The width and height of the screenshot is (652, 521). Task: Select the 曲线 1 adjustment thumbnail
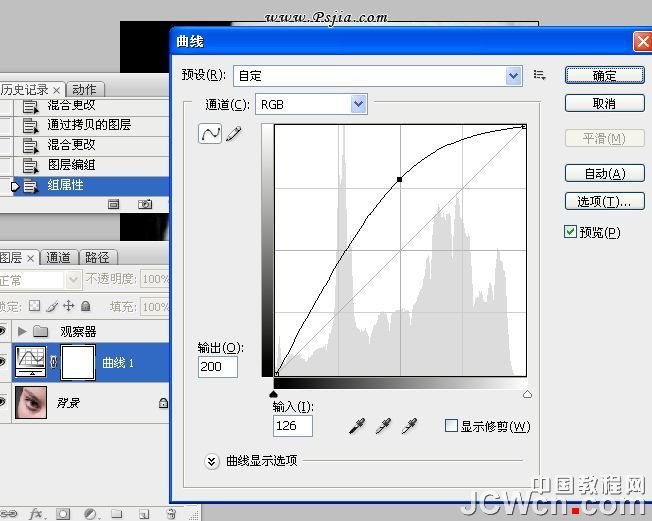click(30, 362)
